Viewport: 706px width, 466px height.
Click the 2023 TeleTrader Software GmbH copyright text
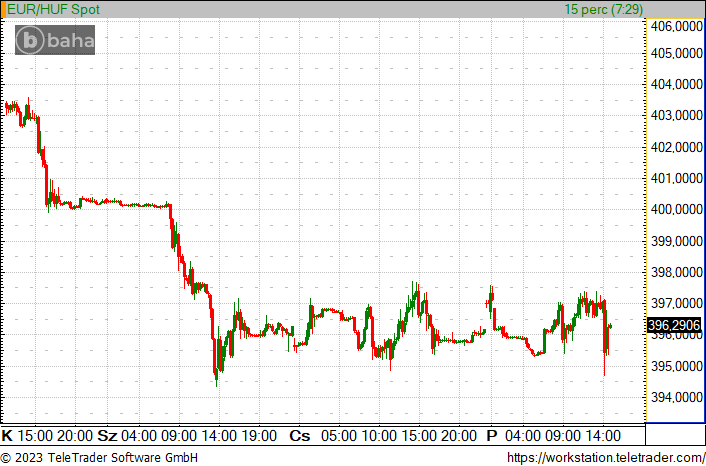pos(99,458)
